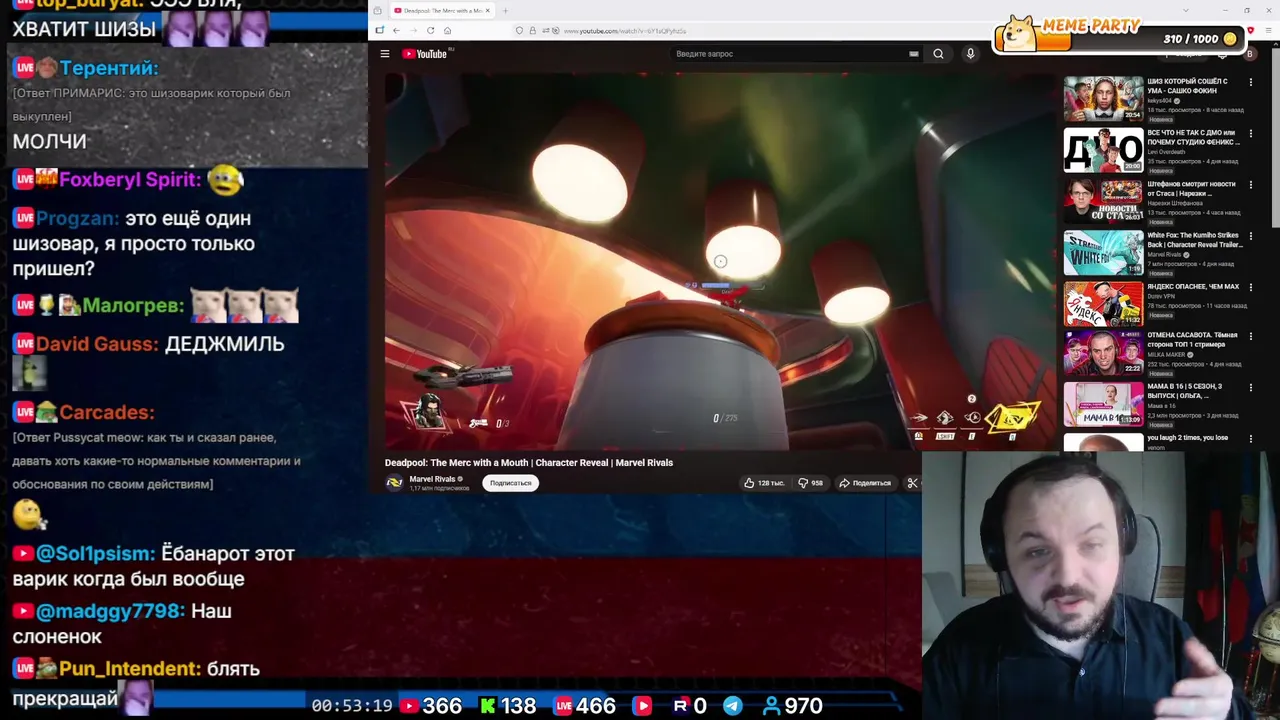Go forward in the browser
The height and width of the screenshot is (720, 1280).
point(413,31)
